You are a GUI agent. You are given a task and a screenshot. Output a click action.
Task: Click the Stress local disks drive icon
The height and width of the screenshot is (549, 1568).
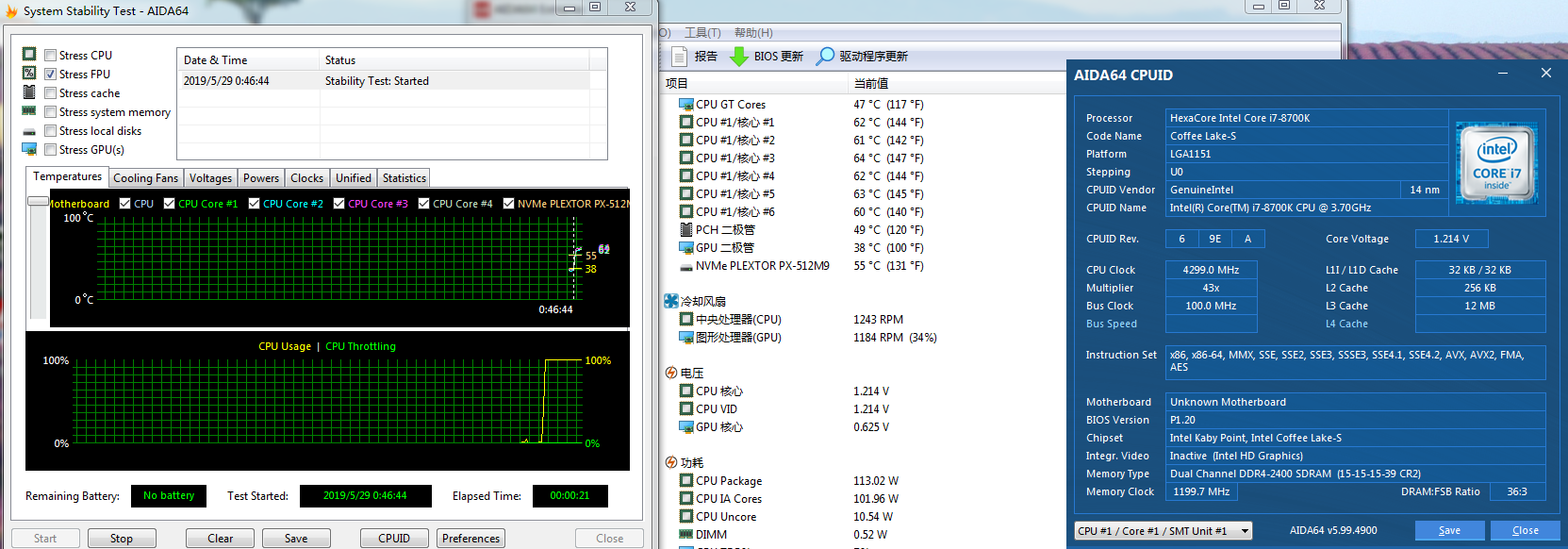[29, 131]
